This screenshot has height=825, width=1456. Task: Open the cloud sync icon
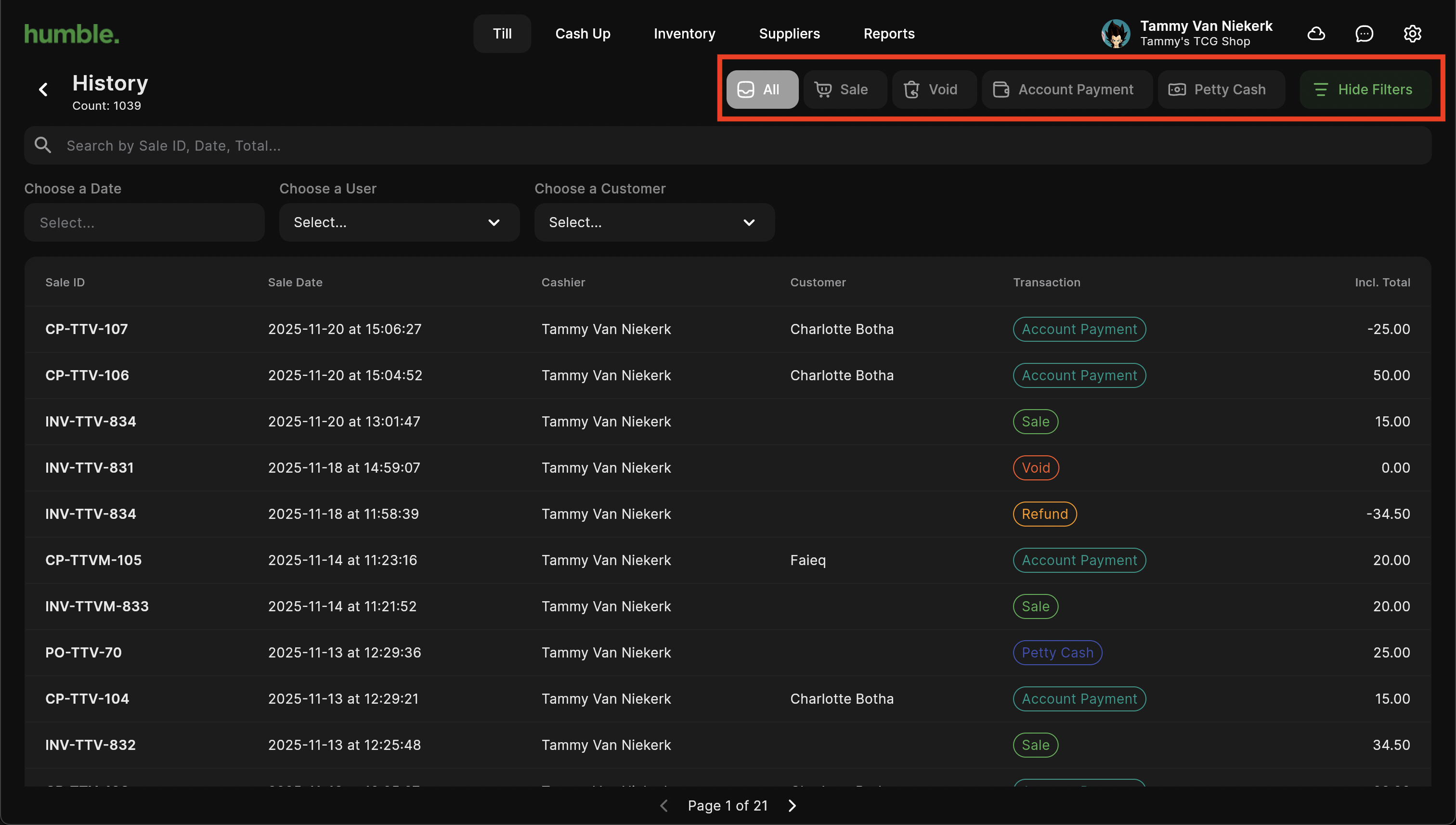(x=1315, y=34)
